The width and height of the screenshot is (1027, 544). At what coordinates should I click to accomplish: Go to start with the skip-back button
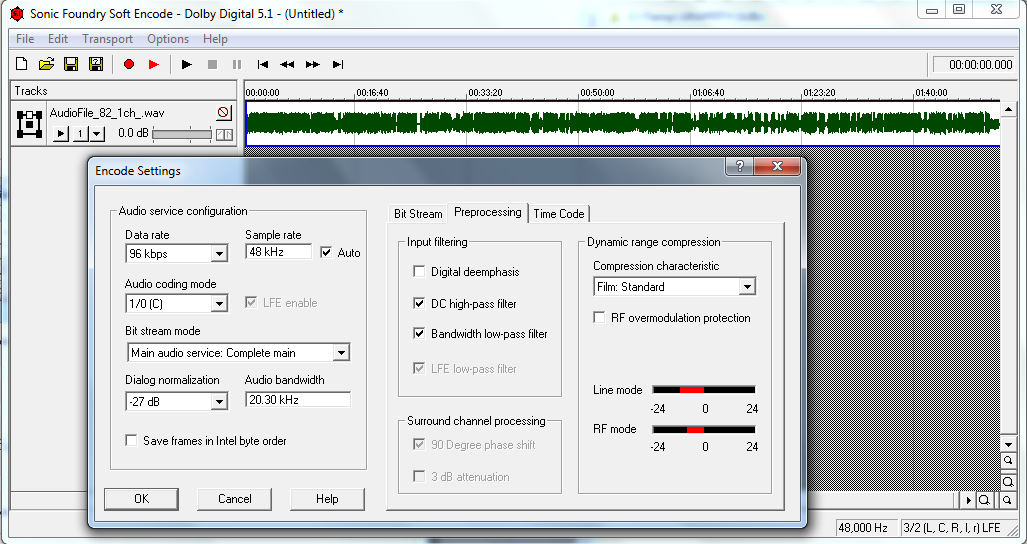(x=263, y=64)
